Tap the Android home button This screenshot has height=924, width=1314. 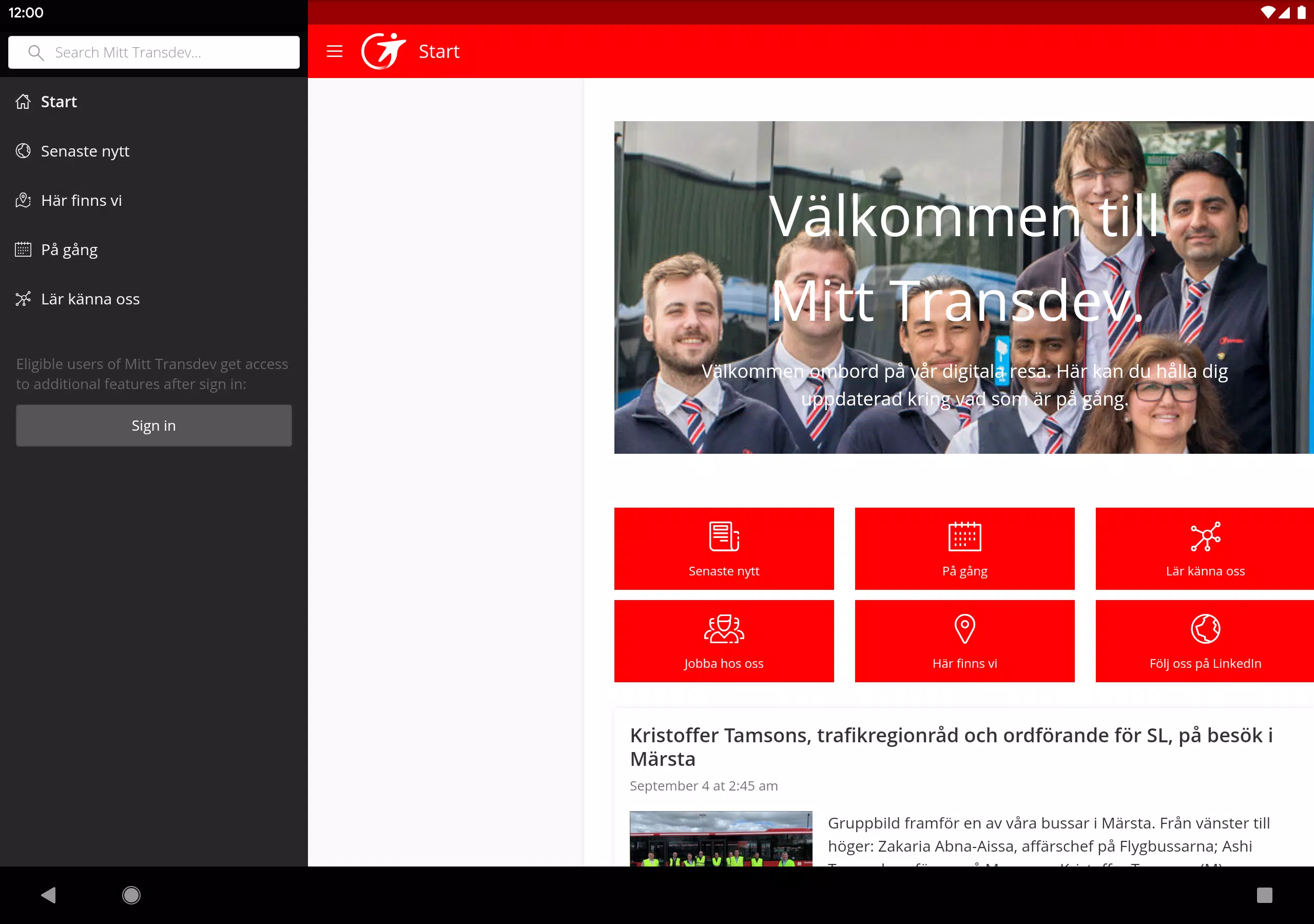pos(131,895)
